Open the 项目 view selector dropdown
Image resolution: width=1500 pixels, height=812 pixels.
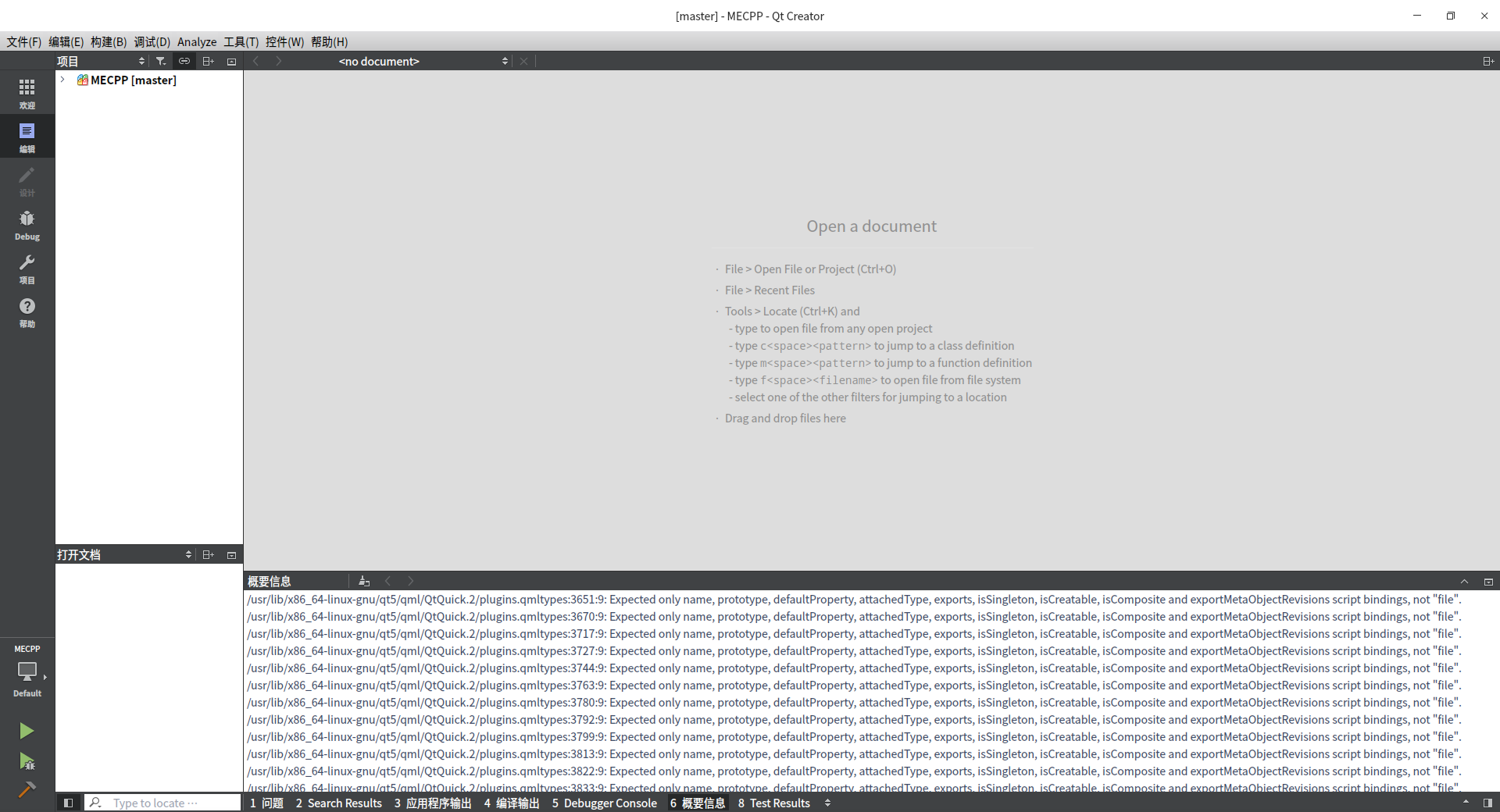(102, 61)
